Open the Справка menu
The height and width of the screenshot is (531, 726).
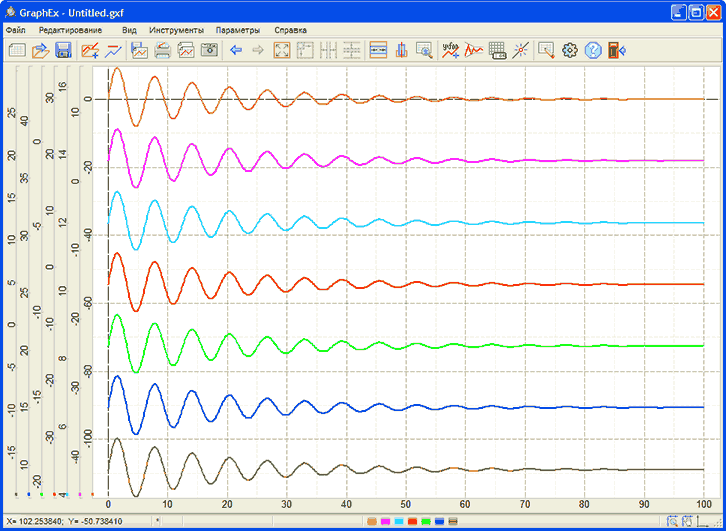tap(290, 30)
